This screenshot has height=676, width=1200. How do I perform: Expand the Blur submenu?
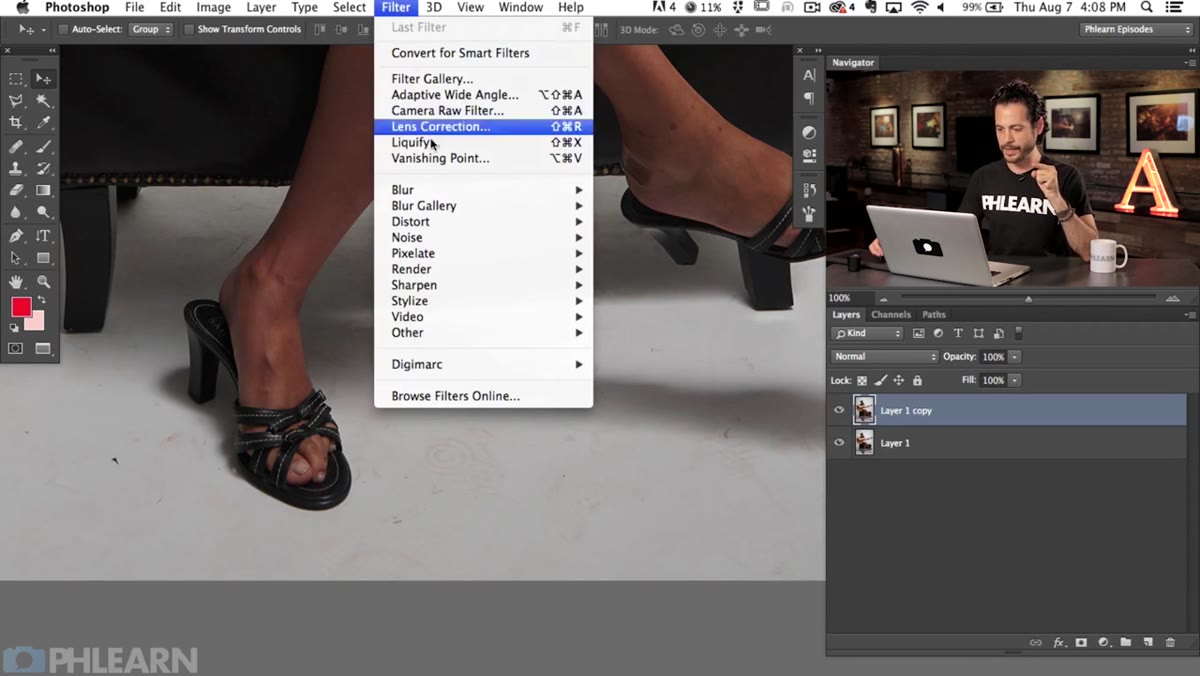[484, 190]
